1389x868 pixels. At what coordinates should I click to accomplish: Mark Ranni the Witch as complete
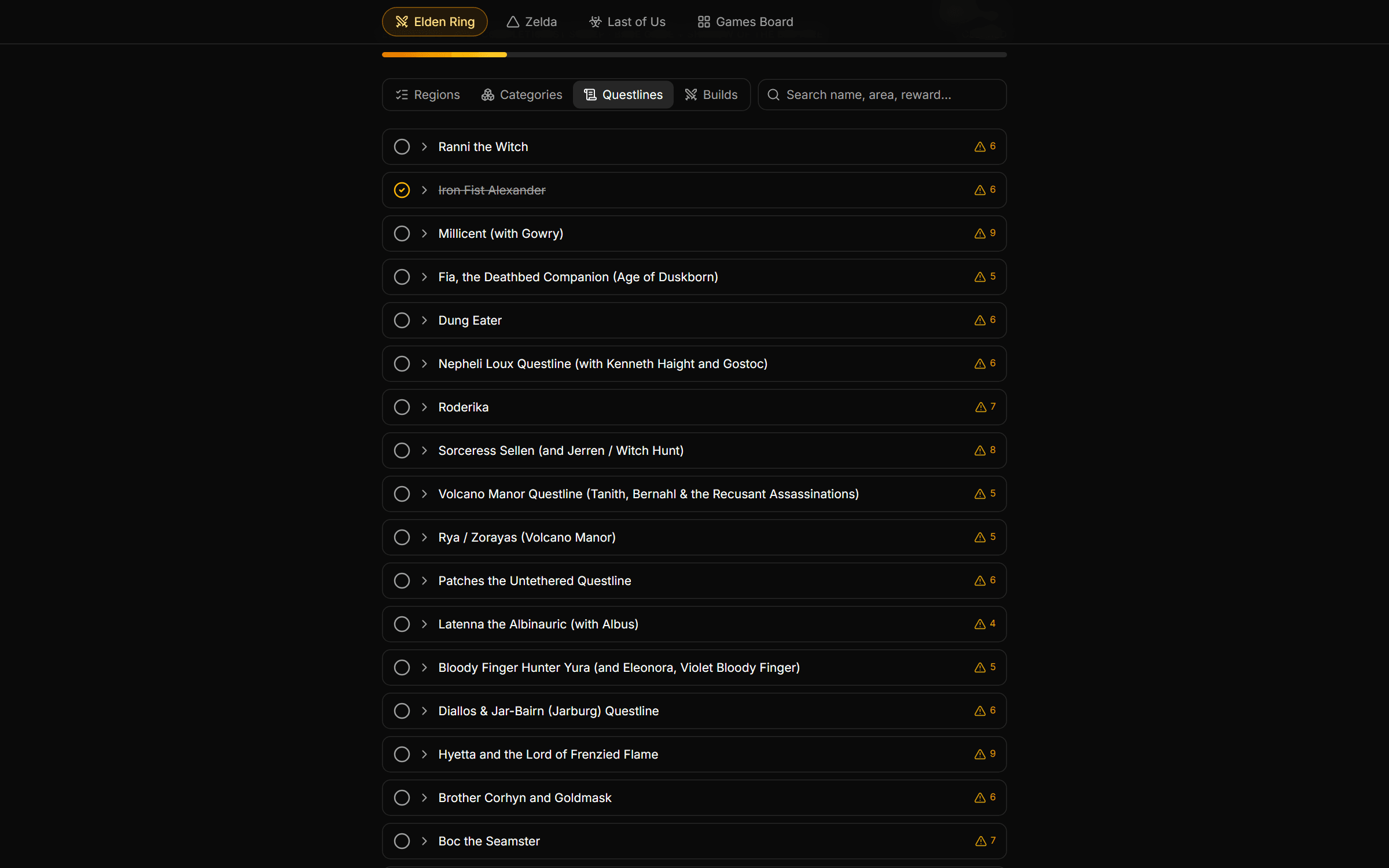[x=402, y=147]
